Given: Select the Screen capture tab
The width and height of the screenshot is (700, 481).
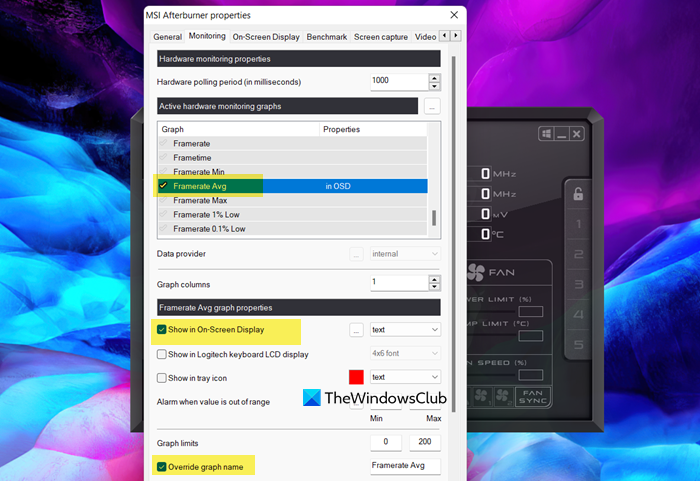Looking at the screenshot, I should [x=381, y=37].
